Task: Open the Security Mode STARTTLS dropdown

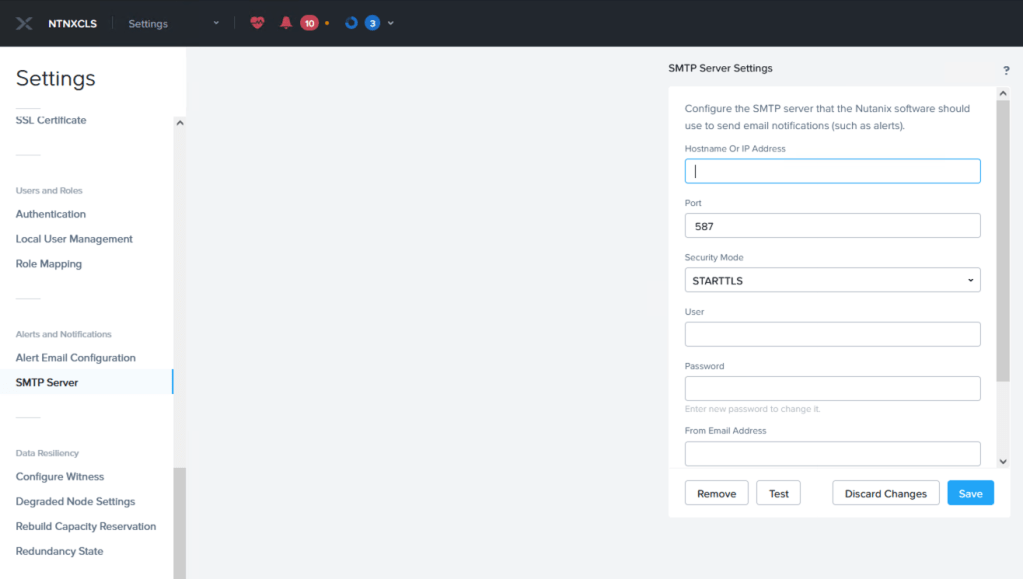Action: tap(832, 280)
